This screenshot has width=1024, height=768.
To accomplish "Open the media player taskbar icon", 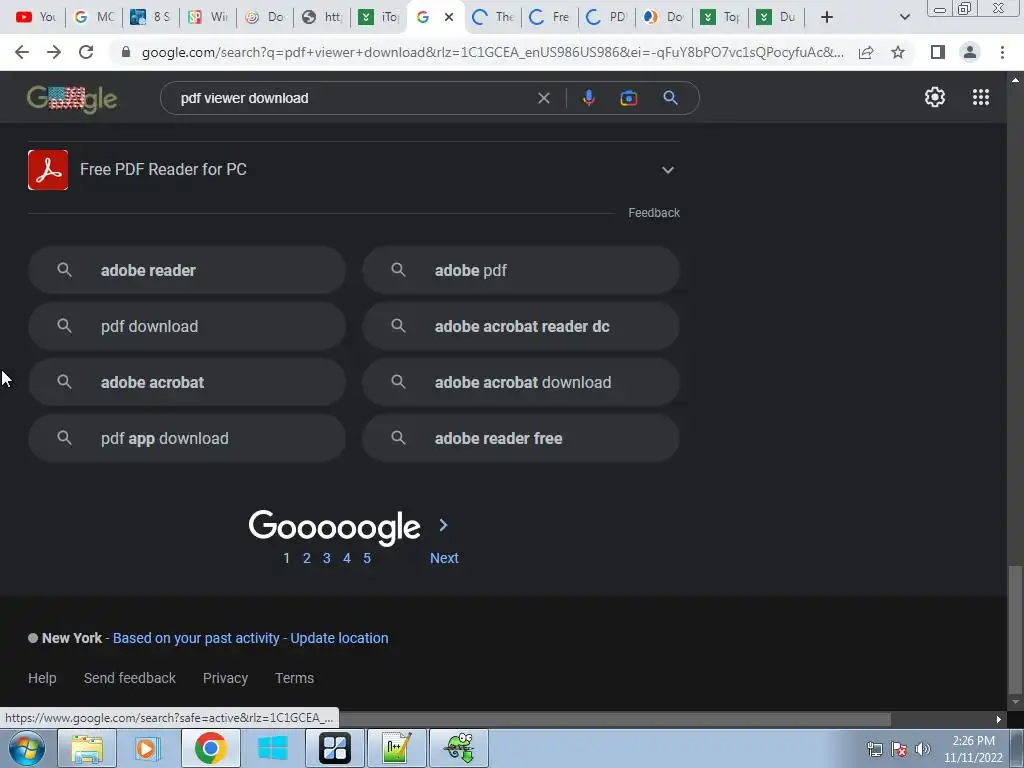I will pos(147,748).
